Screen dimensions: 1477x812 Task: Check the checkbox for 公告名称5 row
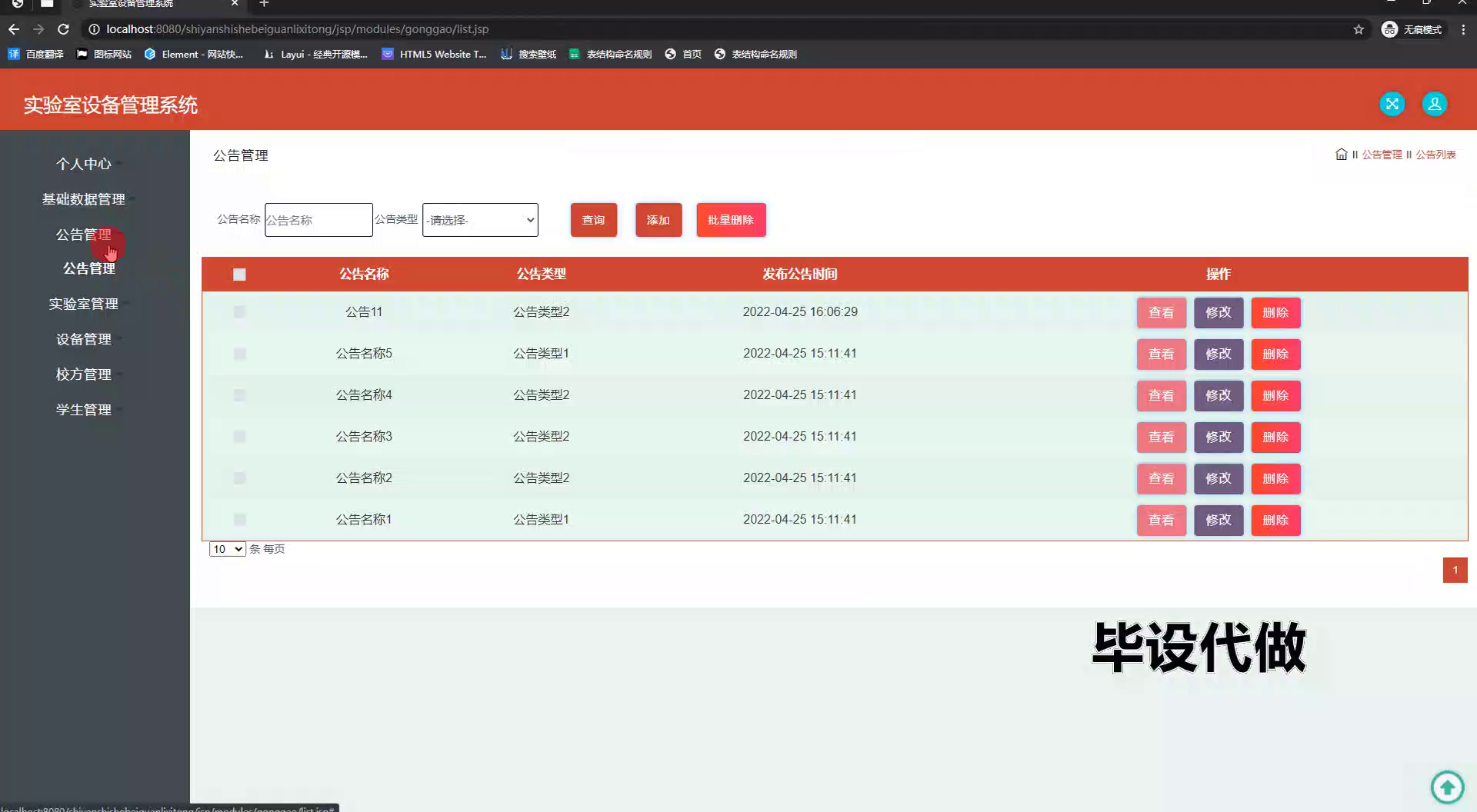click(239, 354)
